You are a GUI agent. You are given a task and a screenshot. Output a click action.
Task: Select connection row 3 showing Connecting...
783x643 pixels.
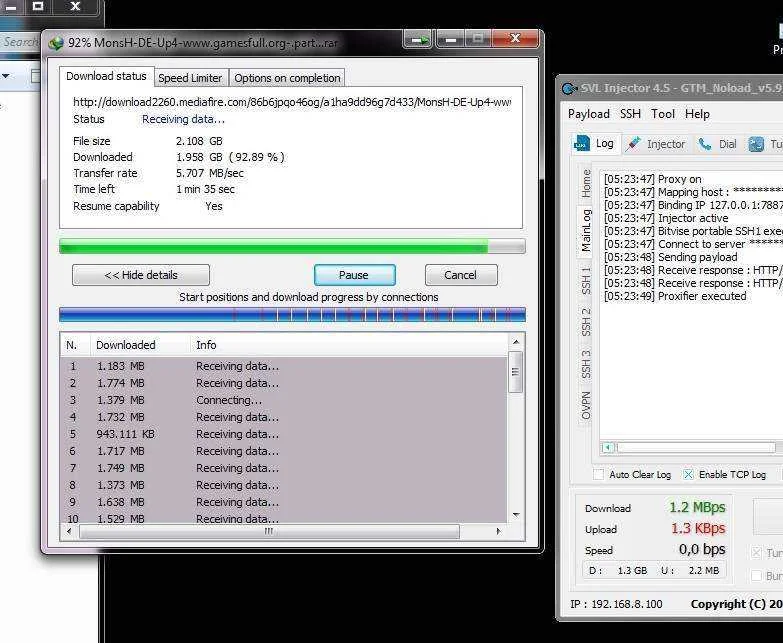coord(284,400)
